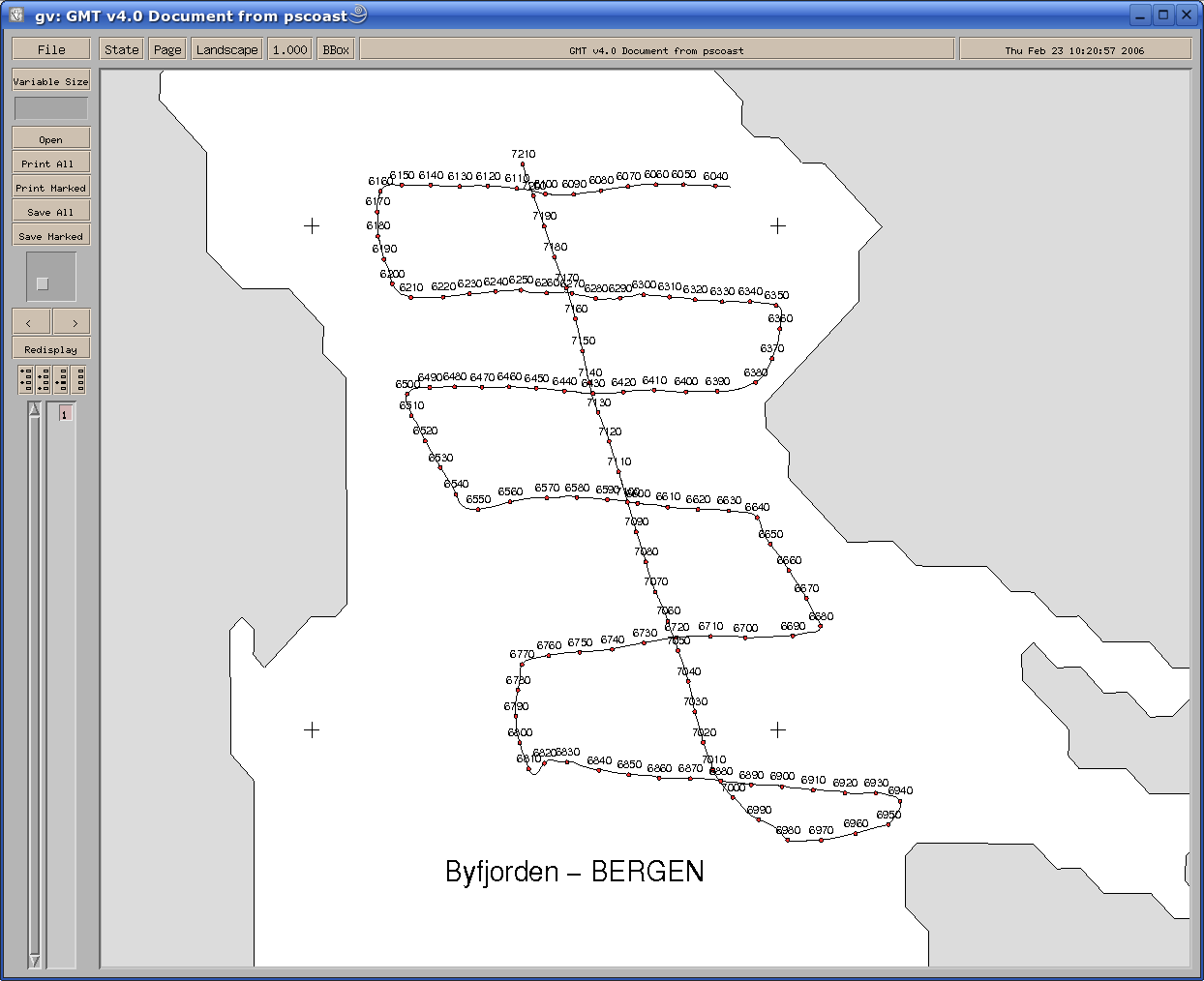Toggle the current page mark icon
This screenshot has width=1204, height=981.
tap(62, 379)
